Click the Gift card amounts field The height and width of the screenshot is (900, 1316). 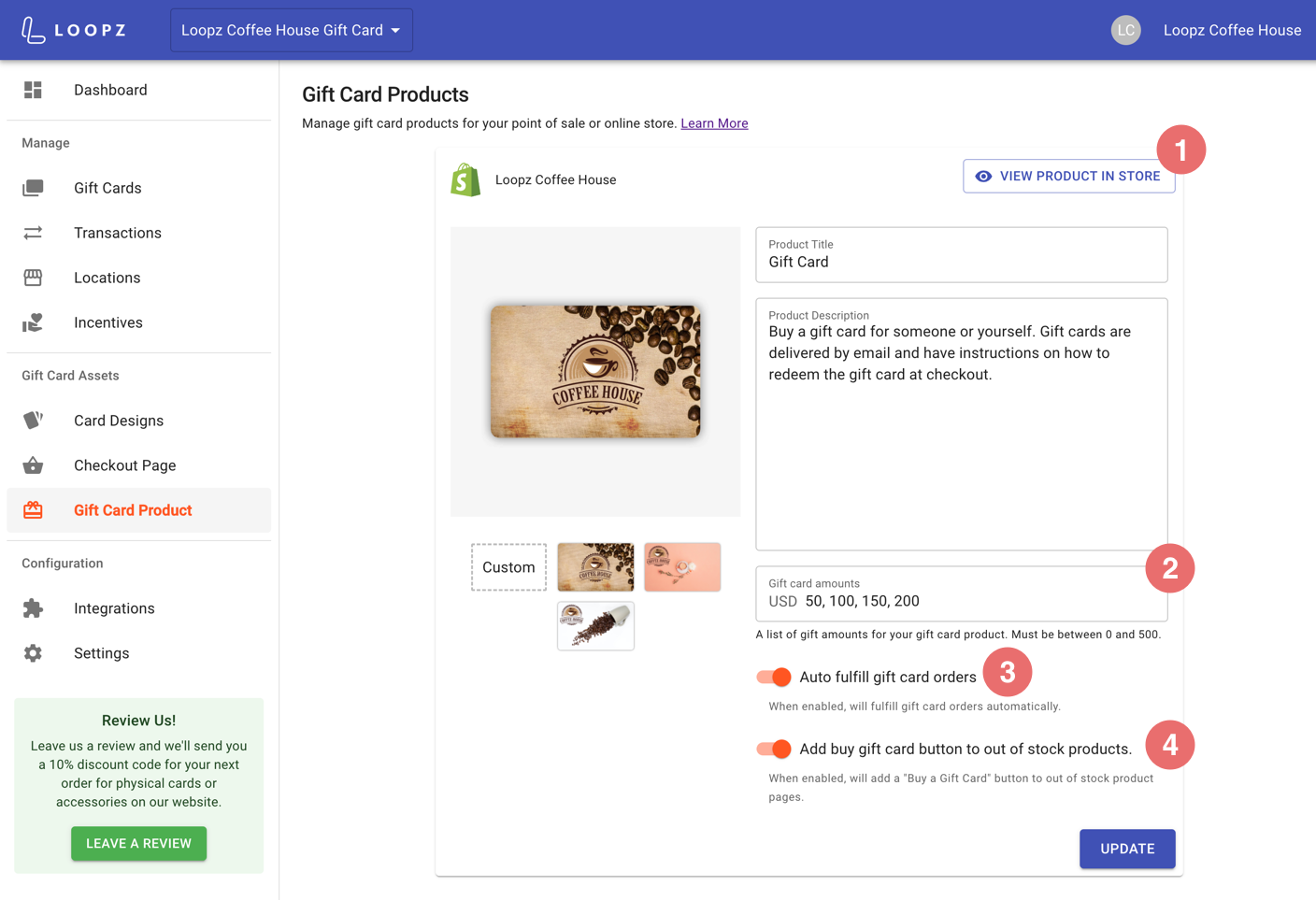tap(961, 593)
